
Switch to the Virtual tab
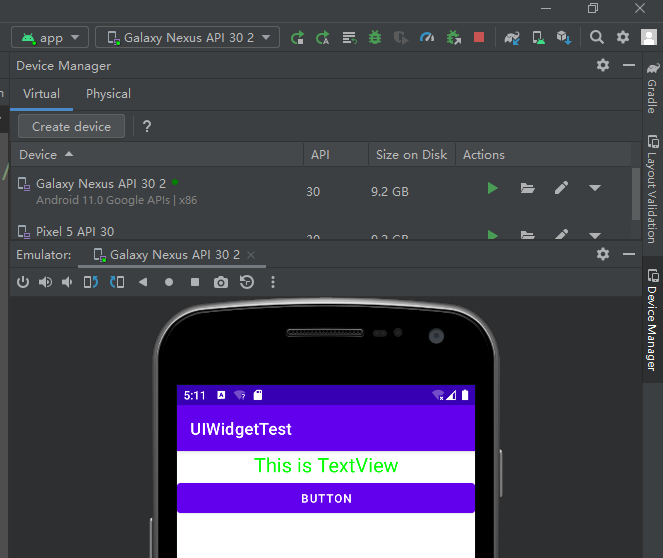[x=41, y=94]
